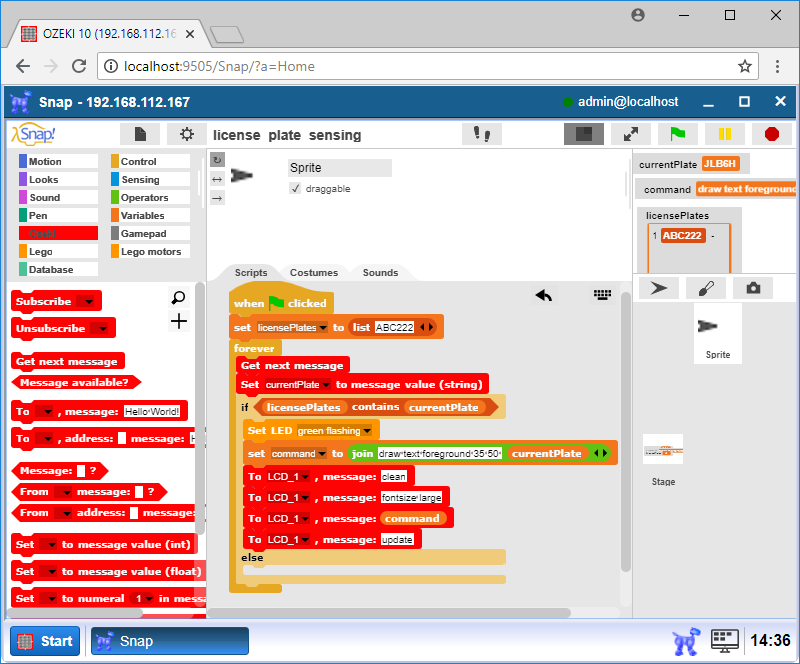Screen dimensions: 800x664
Task: Click the Snap! logo
Action: click(x=34, y=134)
